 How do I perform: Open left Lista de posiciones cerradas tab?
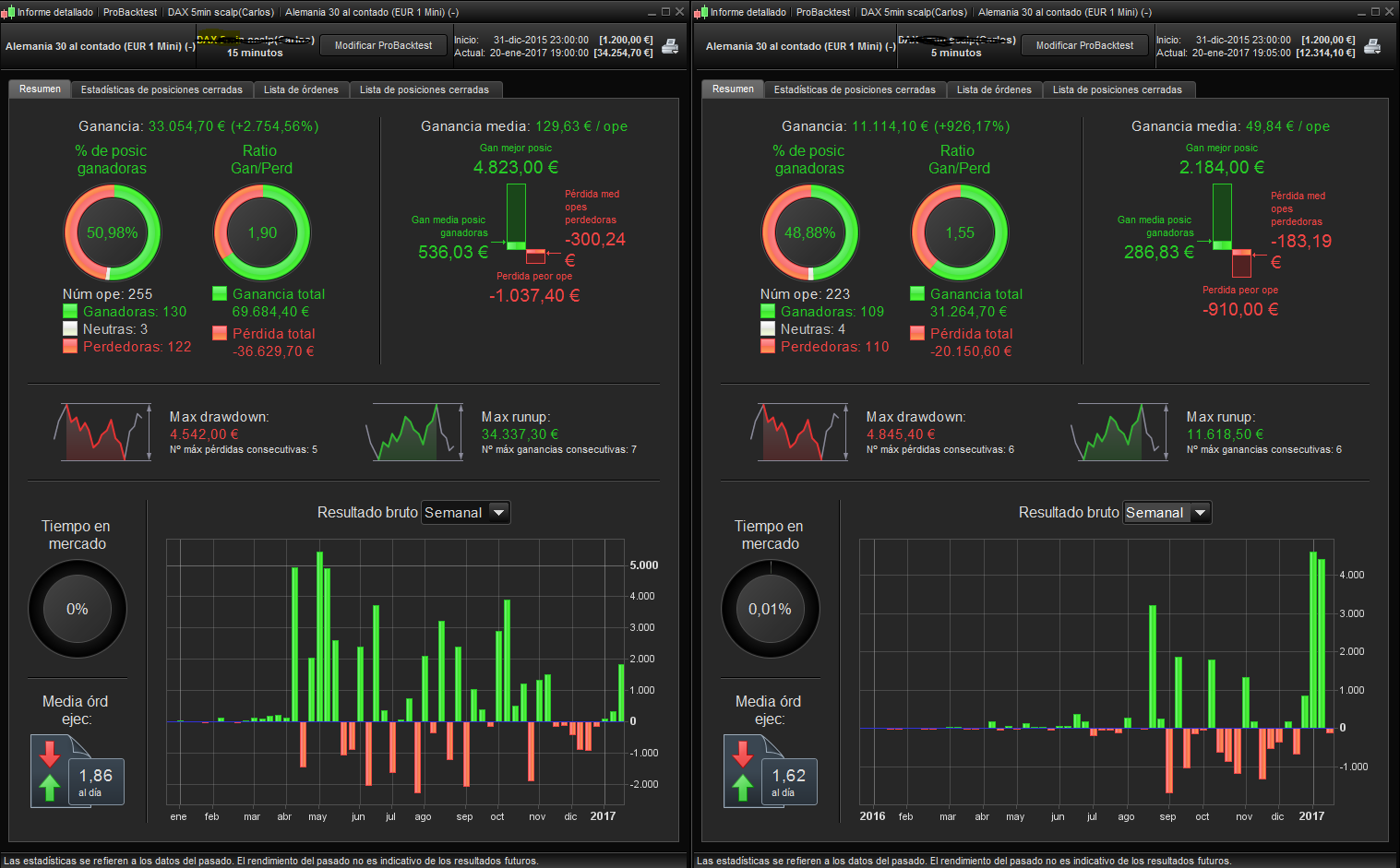tap(425, 89)
